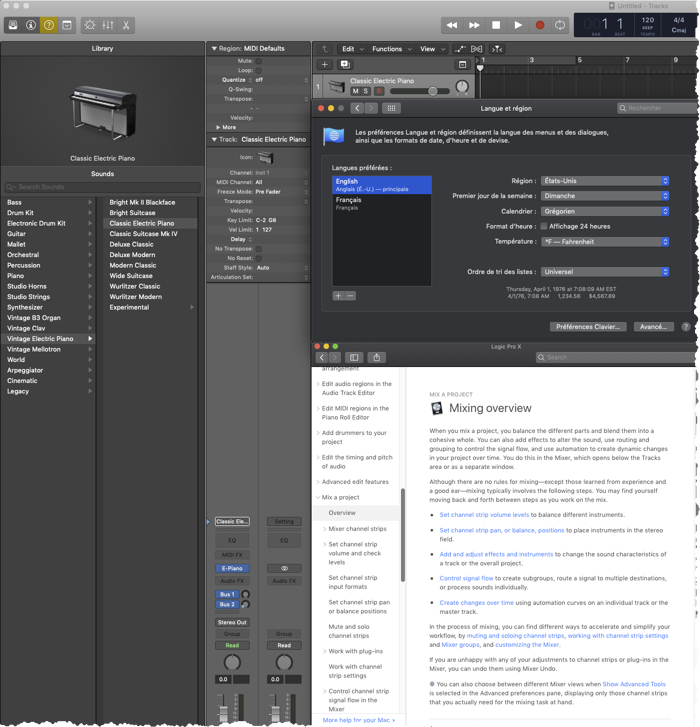Open the Edit menu in the Tracks area
The width and height of the screenshot is (700, 727).
pos(350,48)
